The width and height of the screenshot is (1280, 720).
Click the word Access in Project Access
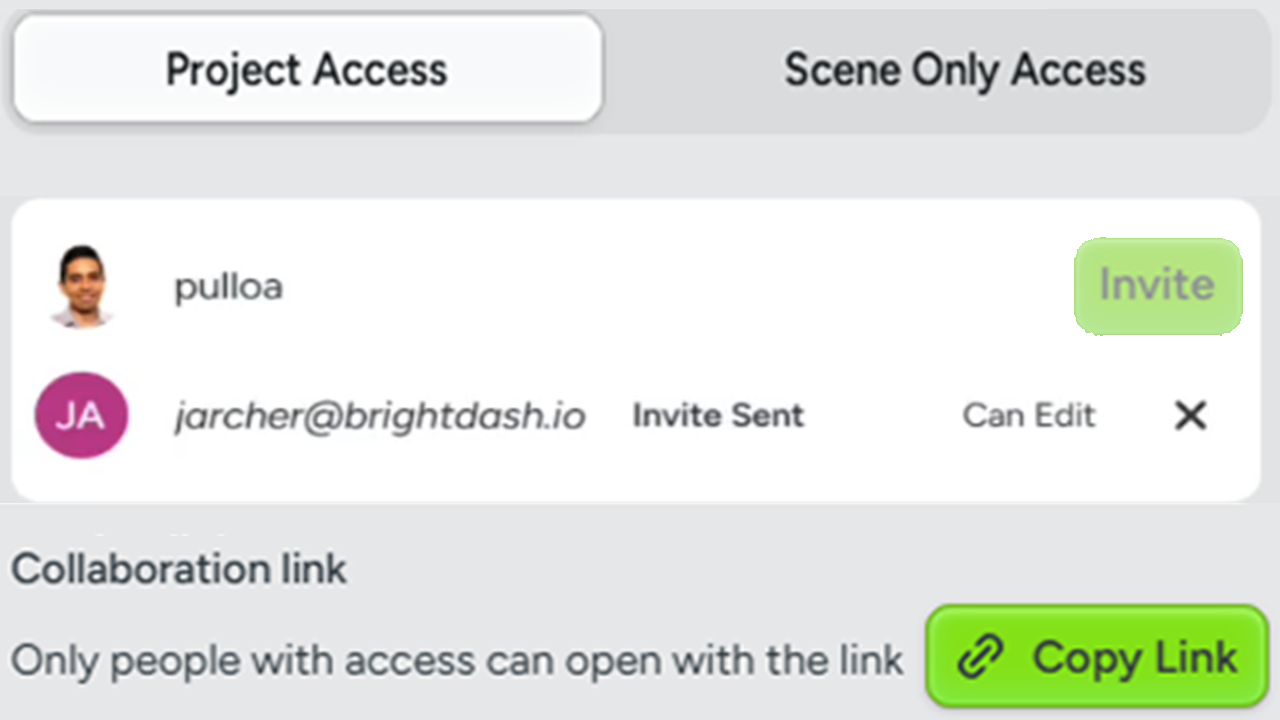[x=378, y=70]
